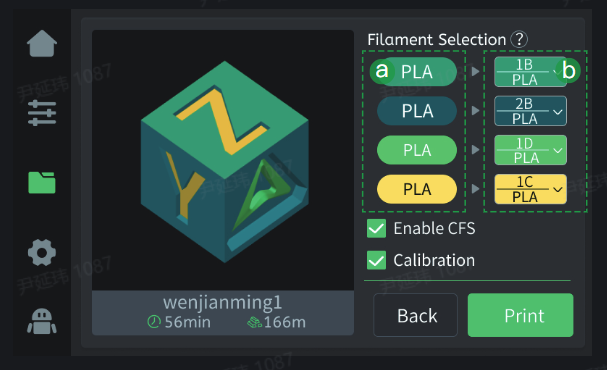Click the Back button

[x=415, y=315]
